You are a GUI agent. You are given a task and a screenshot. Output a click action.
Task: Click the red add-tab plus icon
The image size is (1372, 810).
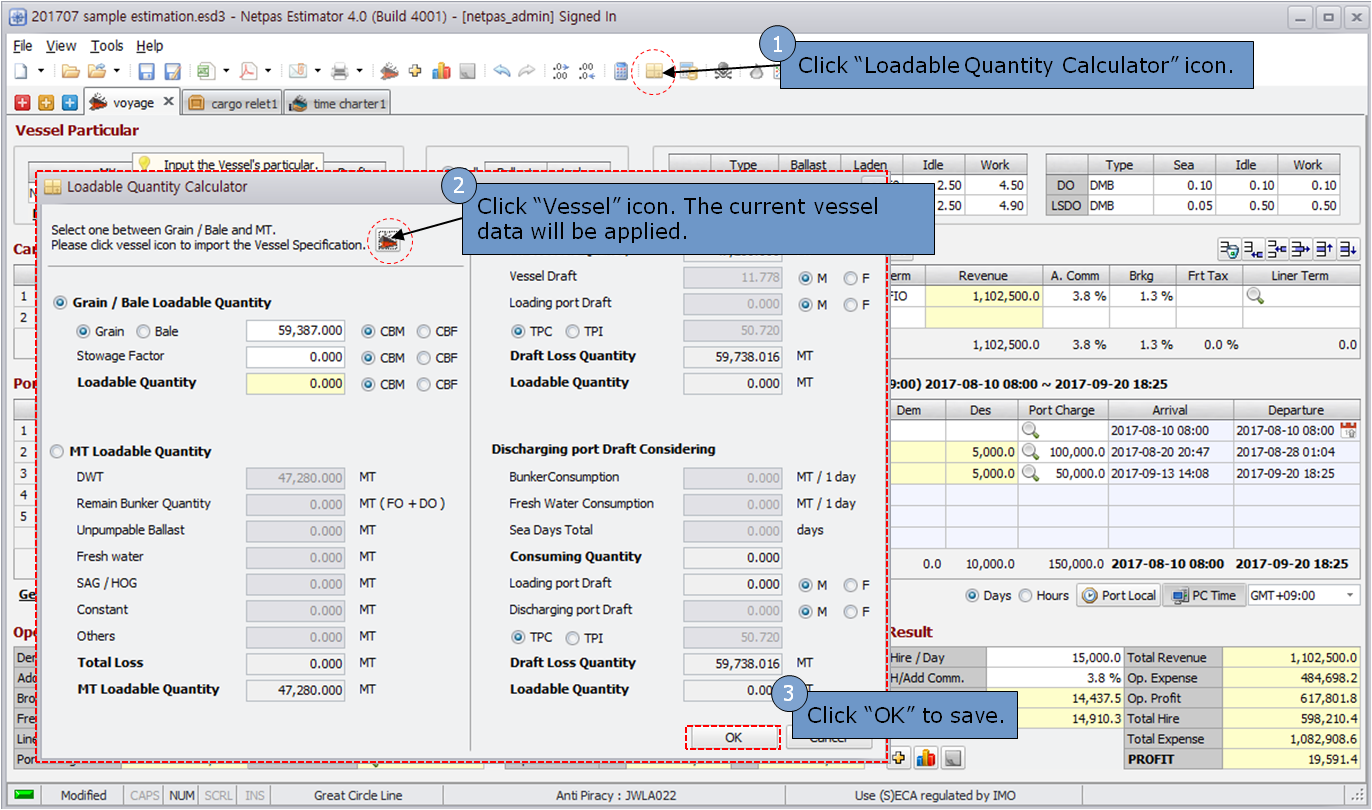23,103
